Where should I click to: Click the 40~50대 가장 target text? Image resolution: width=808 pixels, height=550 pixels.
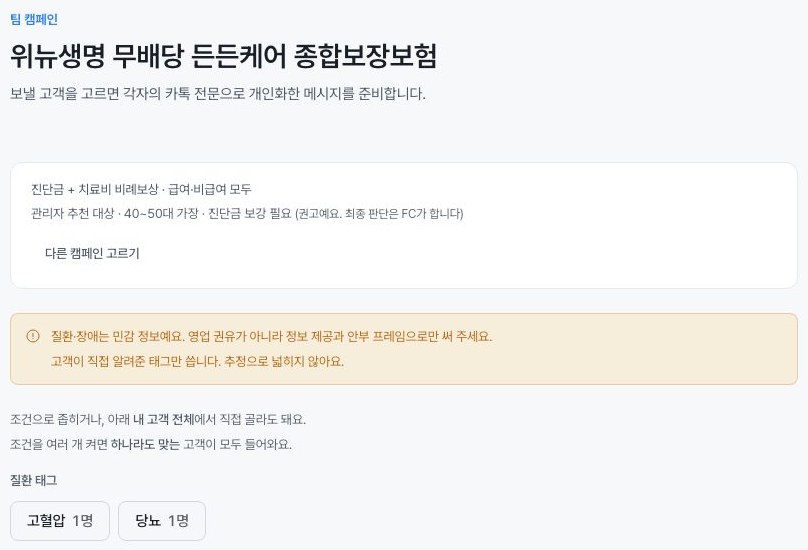click(161, 213)
